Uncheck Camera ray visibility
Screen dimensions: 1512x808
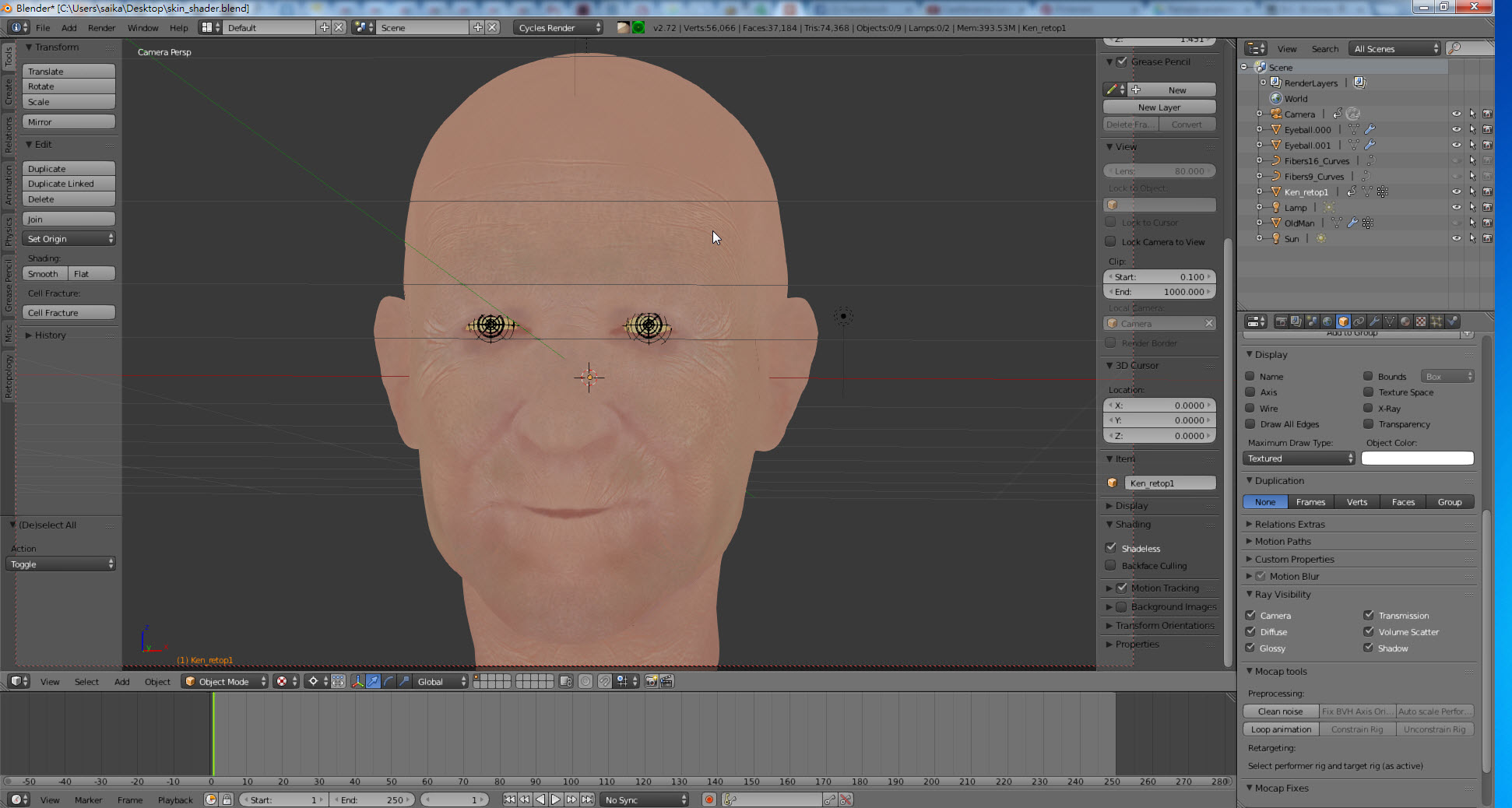pyautogui.click(x=1250, y=615)
